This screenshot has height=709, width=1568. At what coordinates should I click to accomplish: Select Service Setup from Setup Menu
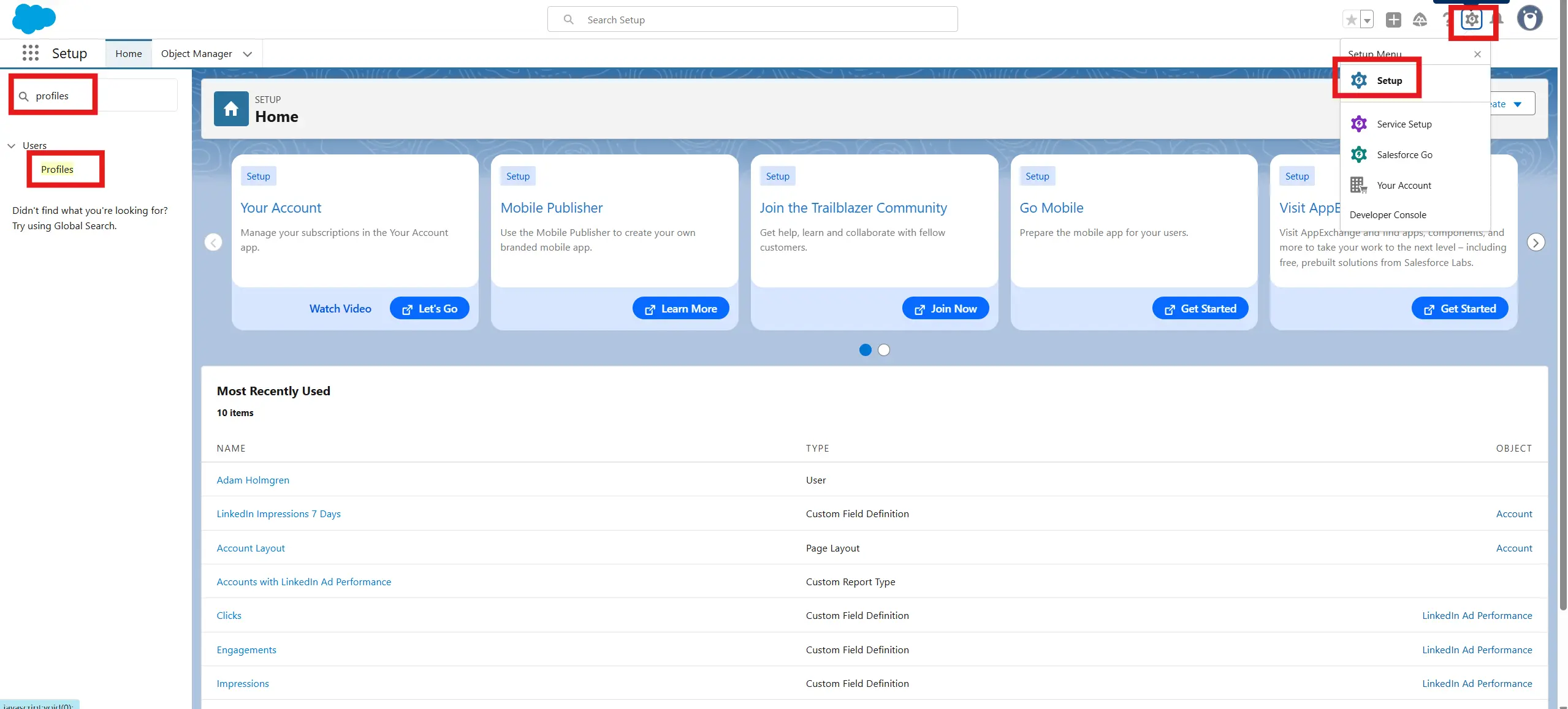[1404, 124]
